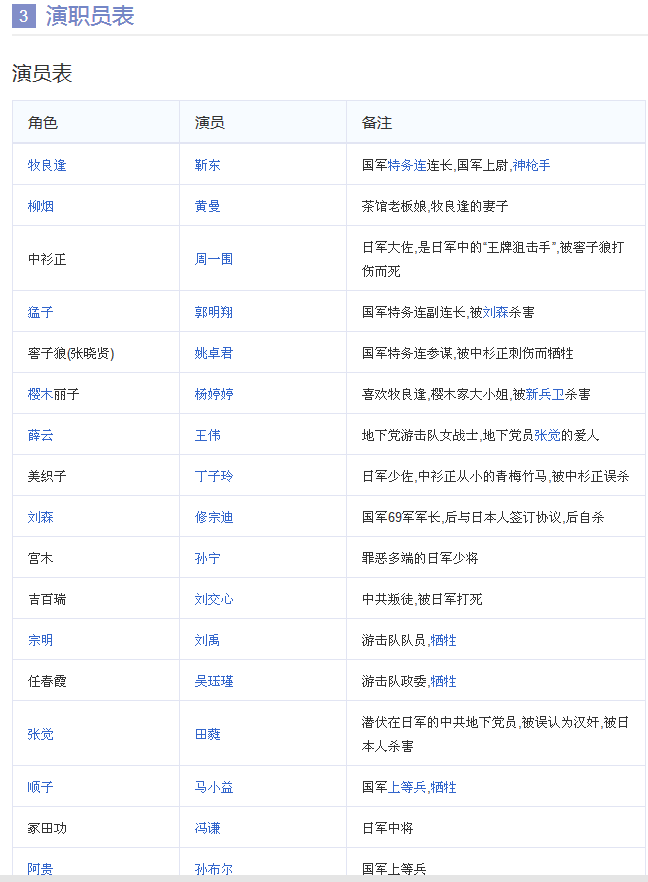Image resolution: width=648 pixels, height=882 pixels.
Task: Click actor 姚卓君's name
Action: [x=214, y=353]
